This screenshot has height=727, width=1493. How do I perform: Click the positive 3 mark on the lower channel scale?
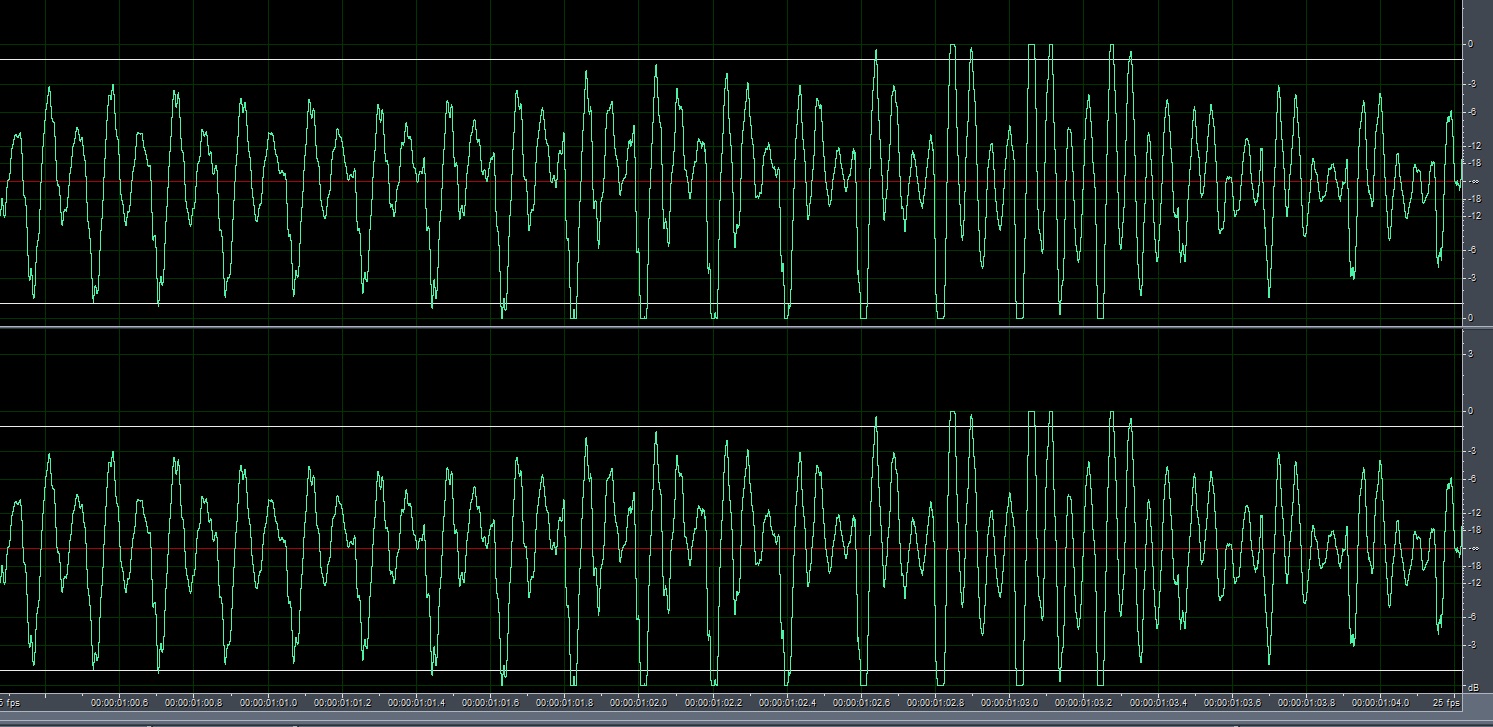click(x=1471, y=354)
